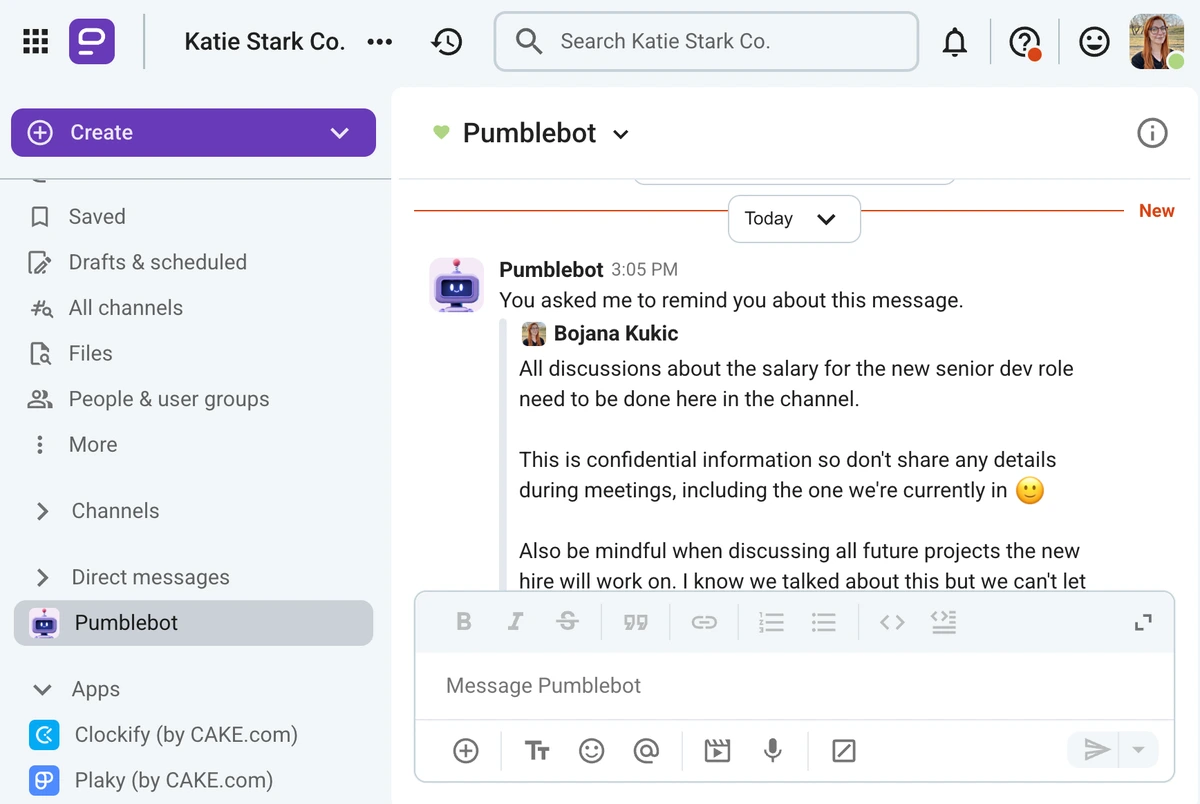Open workspace options via the ellipsis next to Katie Stark Co.
The height and width of the screenshot is (804, 1200).
click(379, 41)
